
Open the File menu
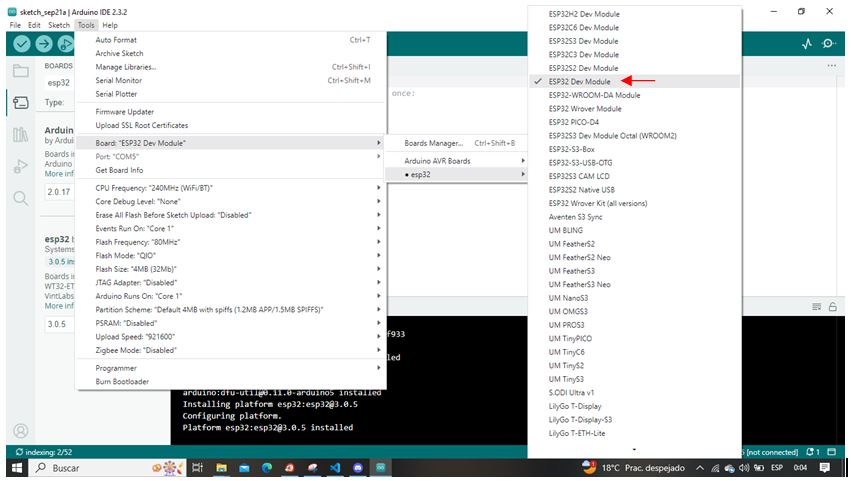(15, 25)
